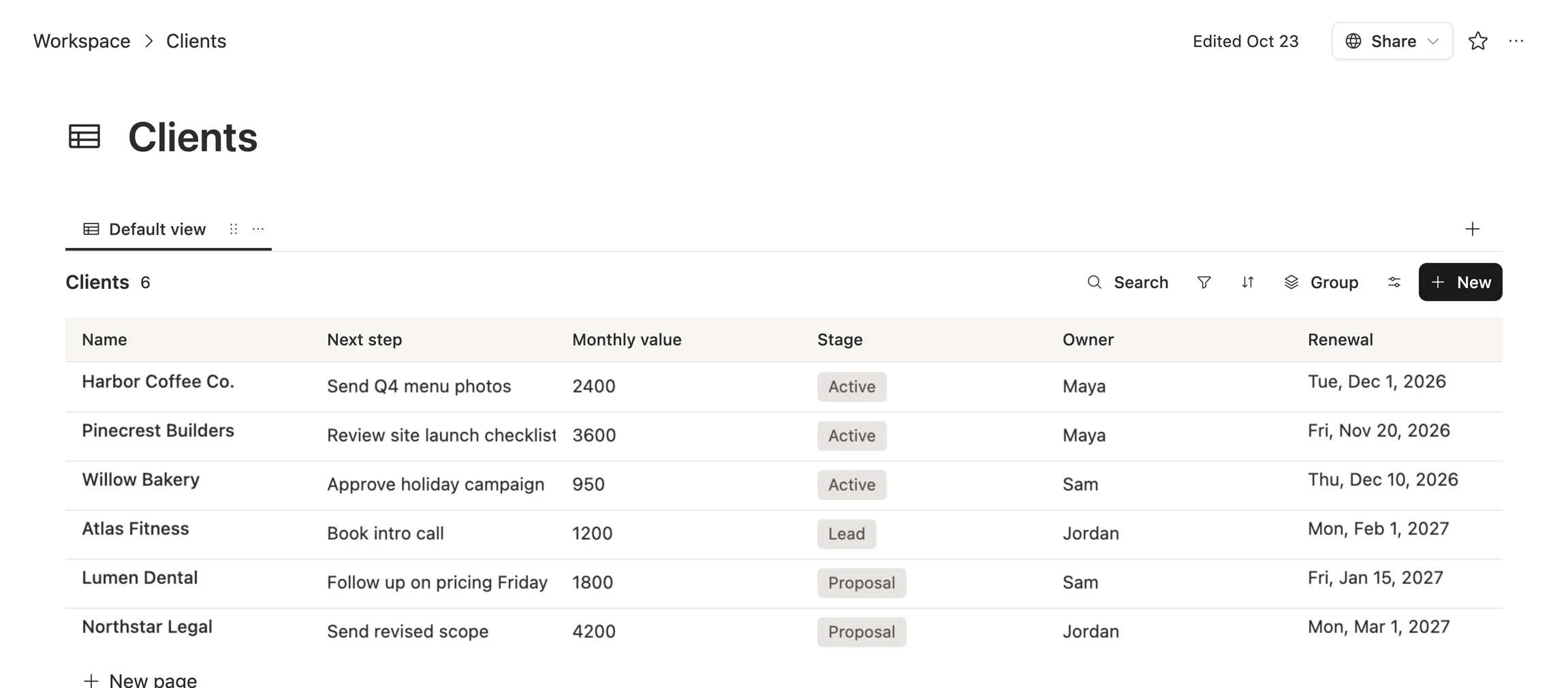This screenshot has height=688, width=1568.
Task: Open the sort arrows icon
Action: (1247, 282)
